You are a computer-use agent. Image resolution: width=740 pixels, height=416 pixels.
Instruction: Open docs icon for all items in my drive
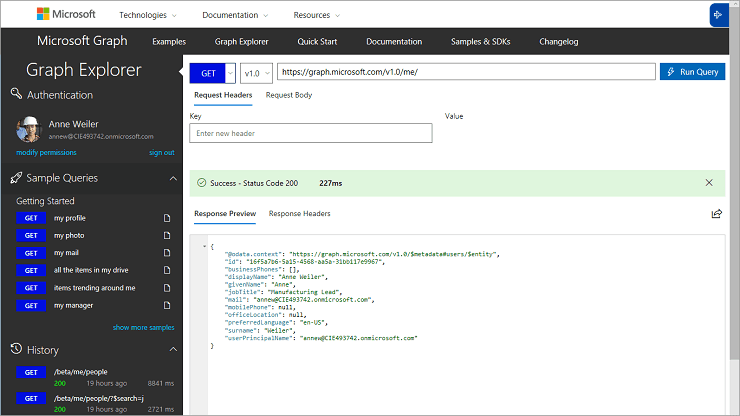[167, 270]
